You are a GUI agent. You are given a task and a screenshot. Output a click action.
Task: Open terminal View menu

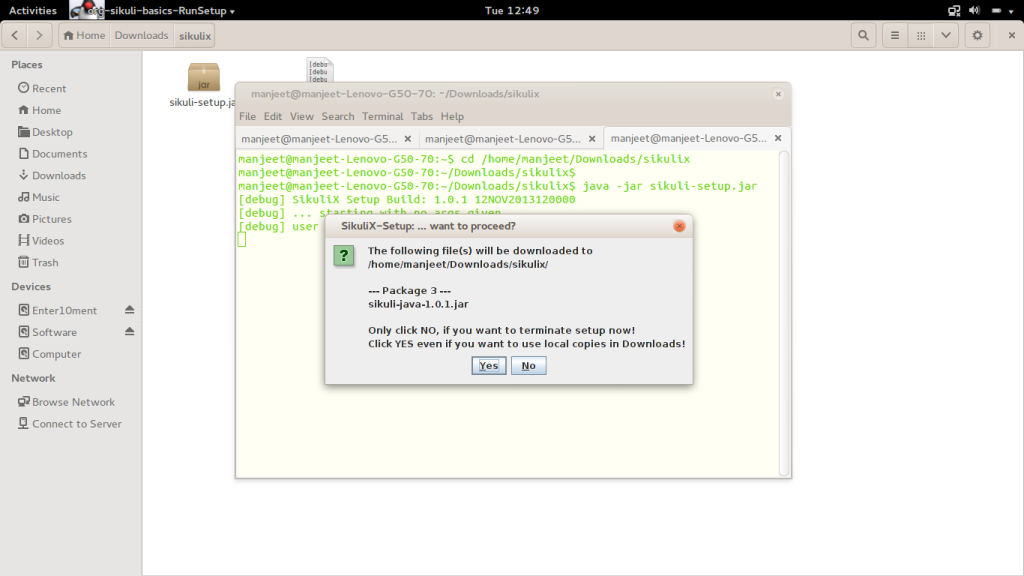(x=302, y=116)
